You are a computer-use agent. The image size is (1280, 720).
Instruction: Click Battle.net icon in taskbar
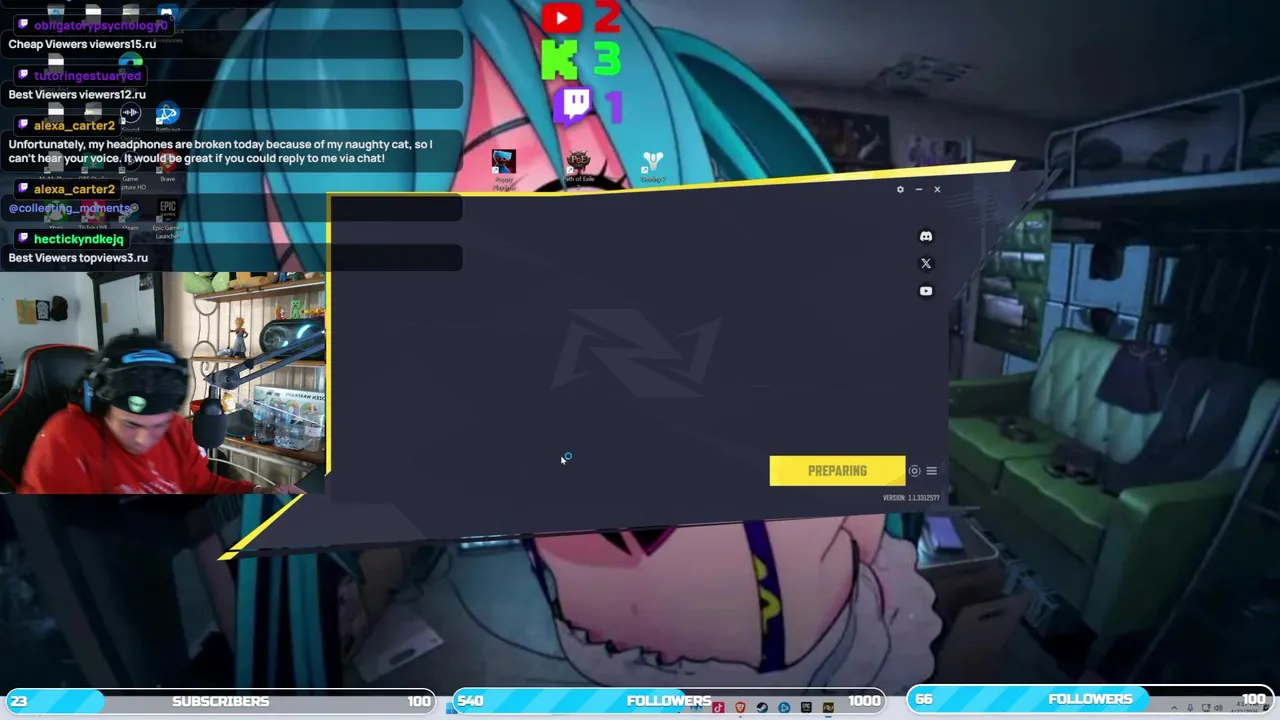point(784,708)
